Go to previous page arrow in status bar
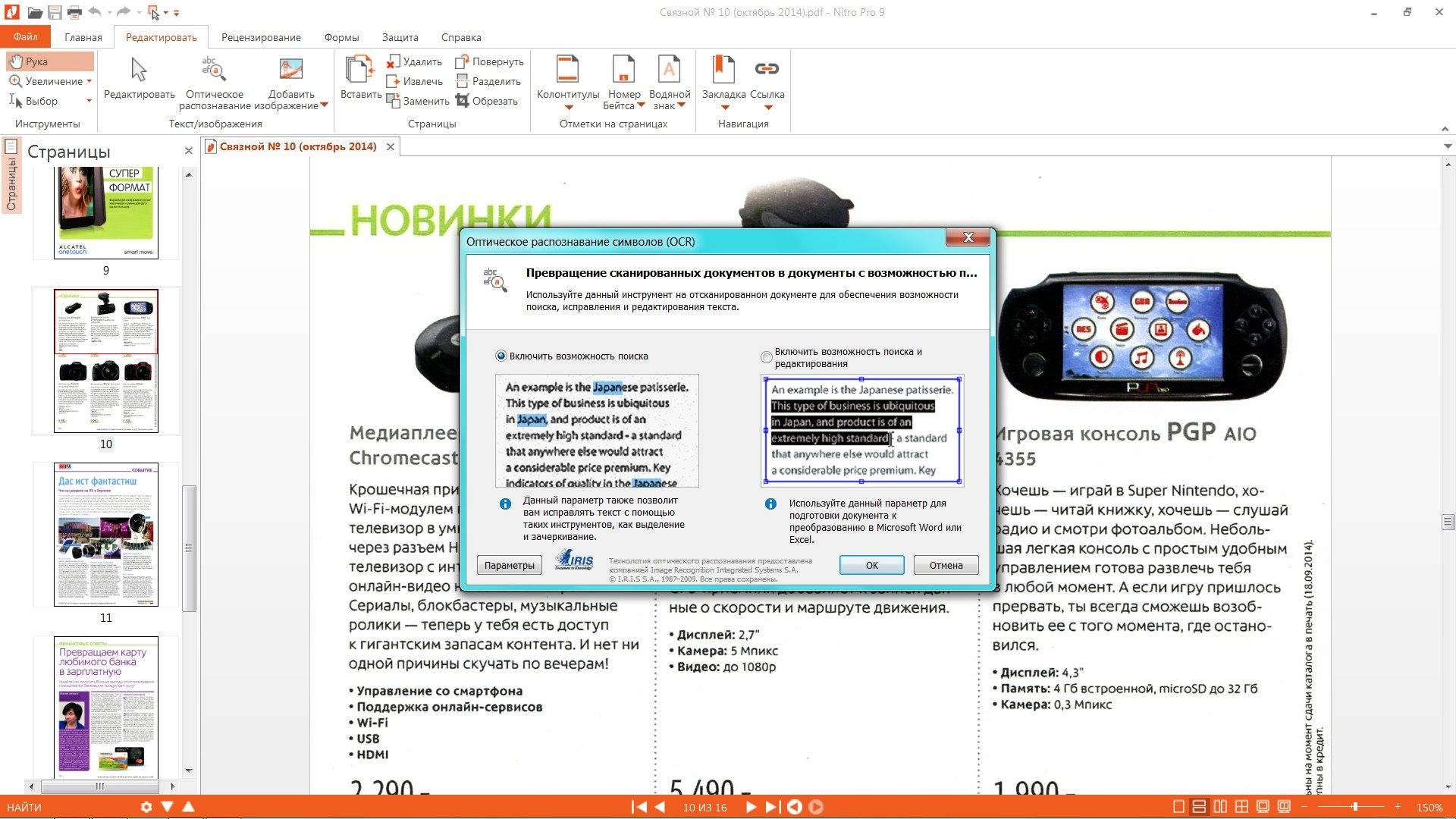Viewport: 1456px width, 819px height. point(660,807)
